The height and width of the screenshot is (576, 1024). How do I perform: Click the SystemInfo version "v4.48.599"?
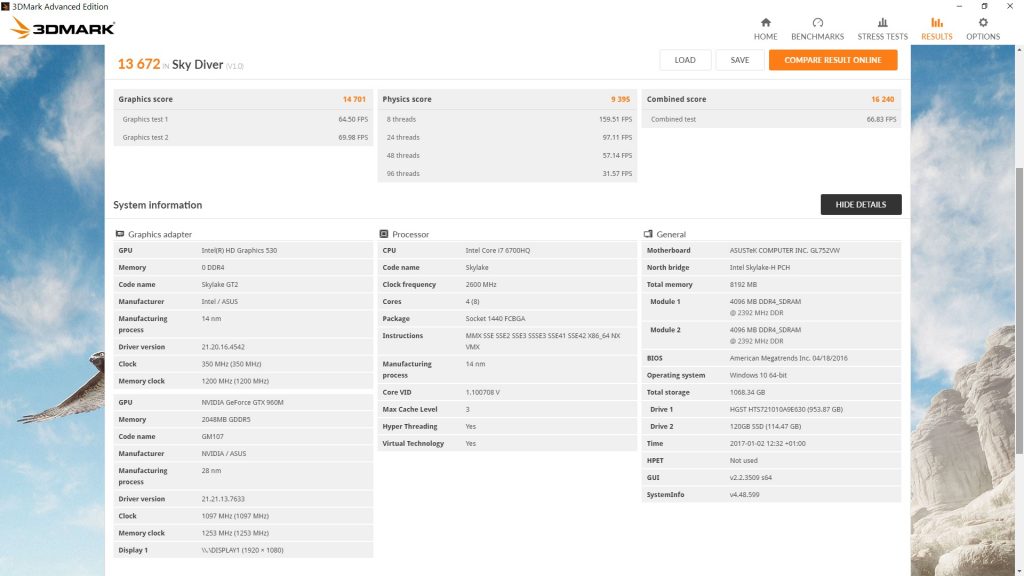(x=744, y=495)
